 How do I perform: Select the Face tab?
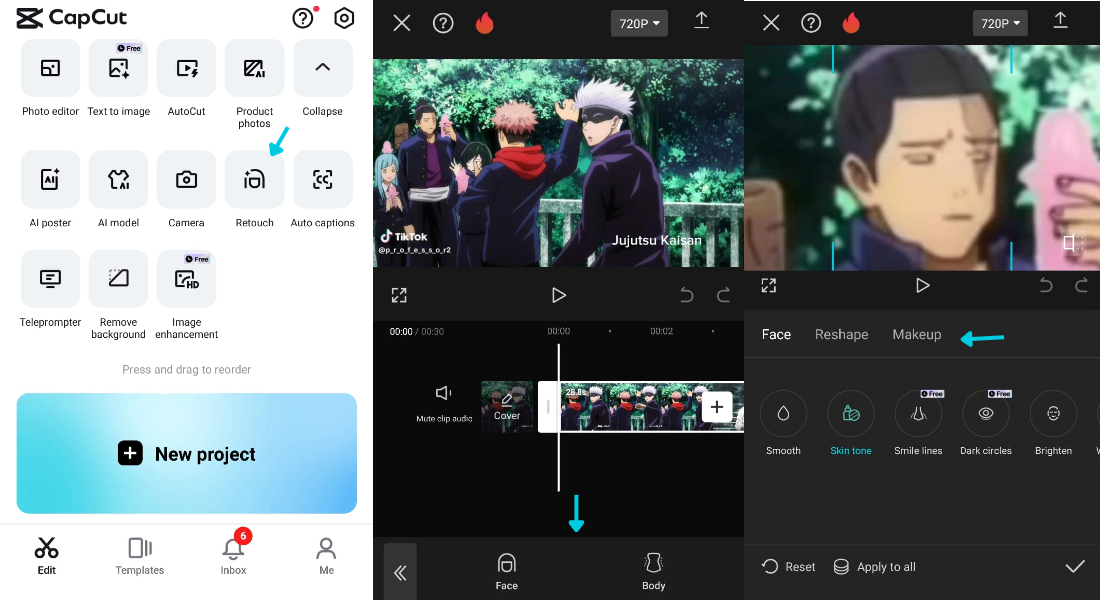click(776, 335)
